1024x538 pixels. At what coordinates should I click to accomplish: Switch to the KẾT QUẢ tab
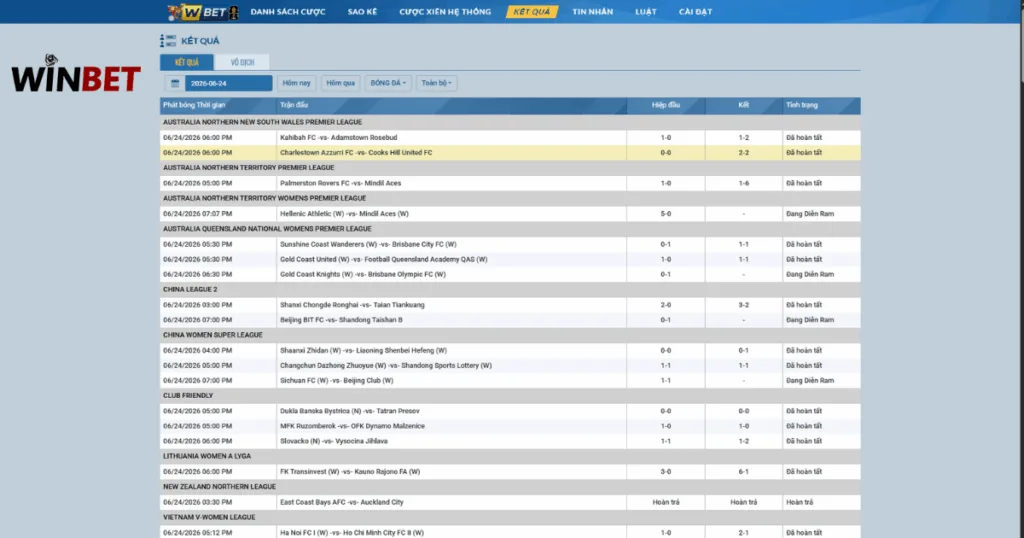(x=187, y=62)
